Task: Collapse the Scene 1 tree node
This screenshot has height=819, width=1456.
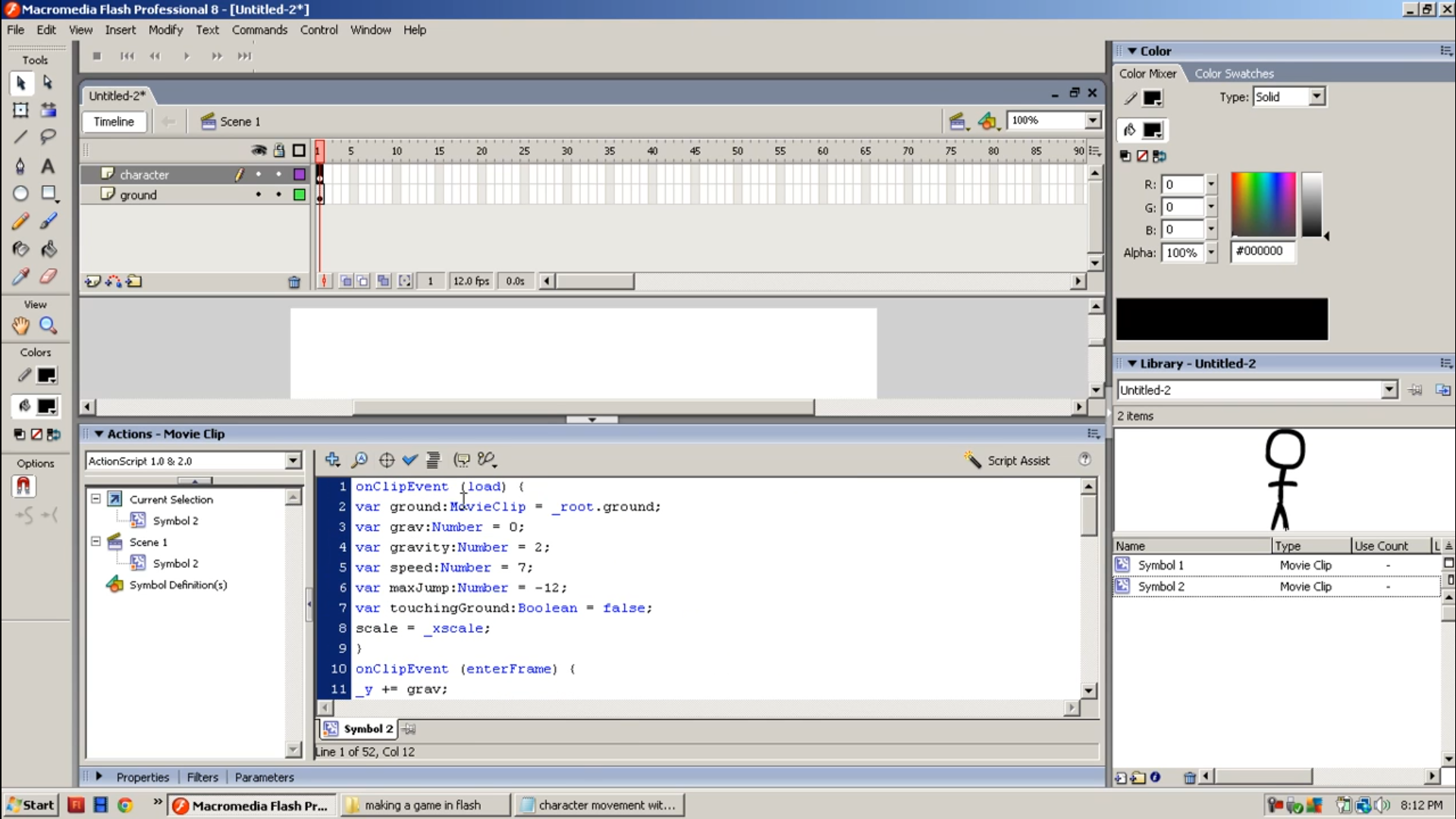Action: (x=96, y=541)
